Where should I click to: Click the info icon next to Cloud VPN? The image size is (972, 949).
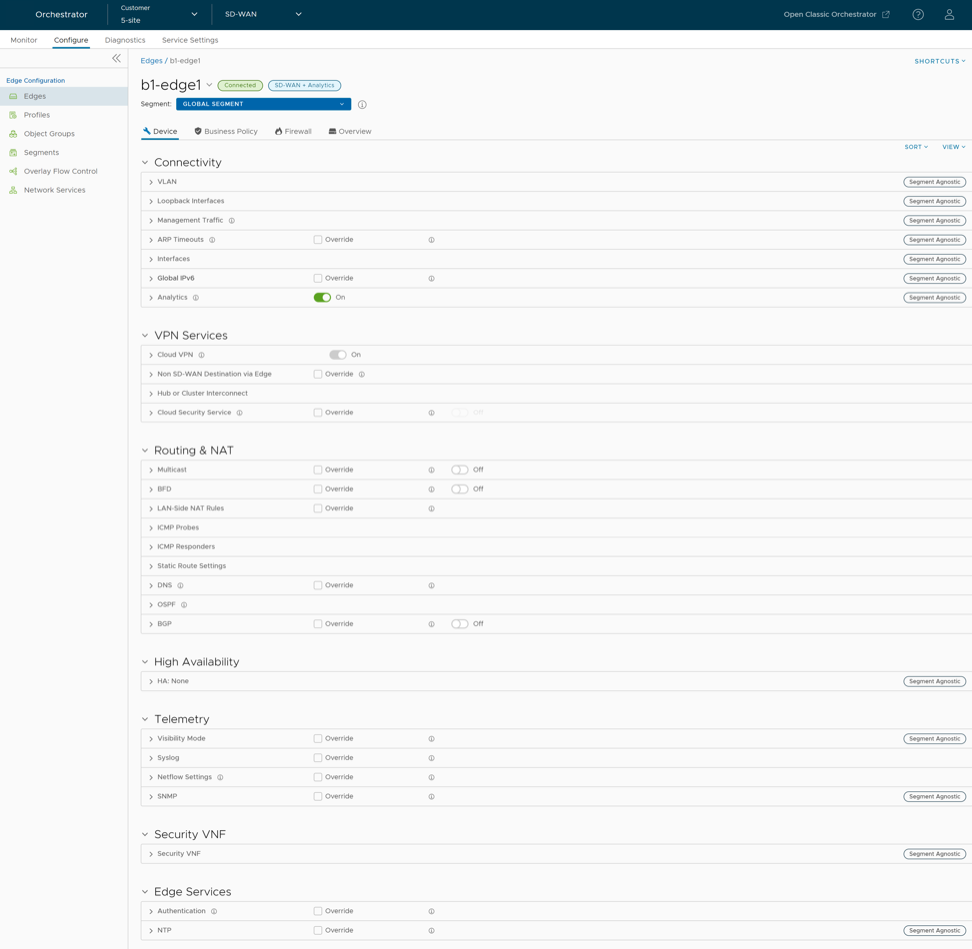pos(201,355)
